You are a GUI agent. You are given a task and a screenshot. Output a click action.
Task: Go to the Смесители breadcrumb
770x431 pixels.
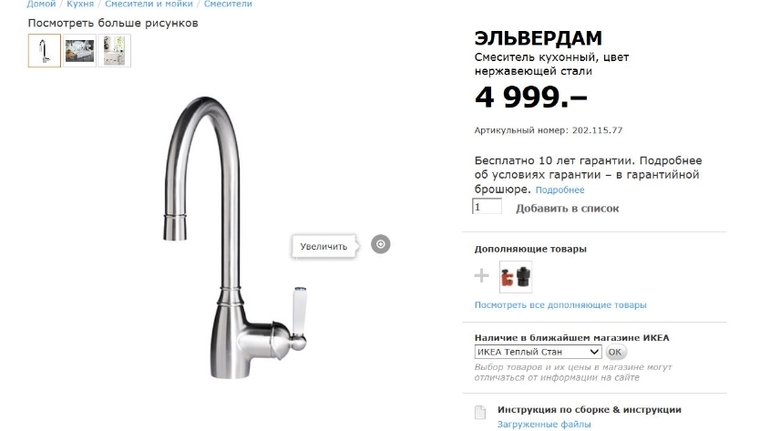[x=228, y=4]
